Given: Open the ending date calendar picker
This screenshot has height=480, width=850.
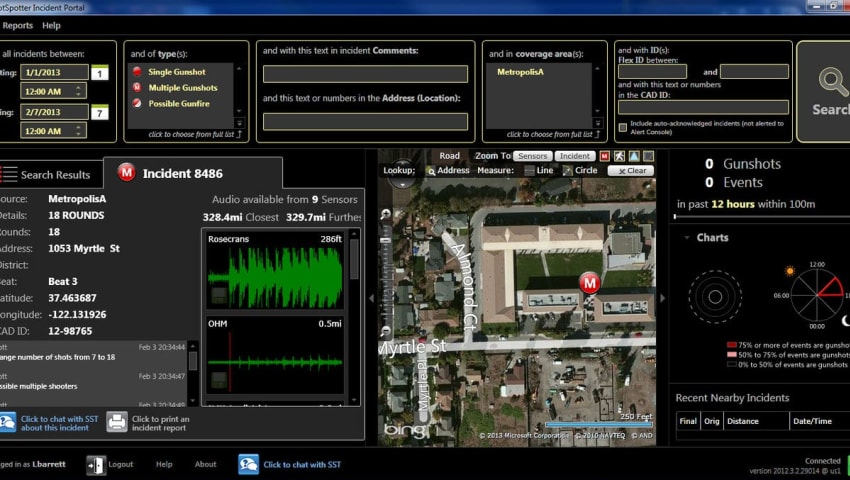Looking at the screenshot, I should (100, 112).
